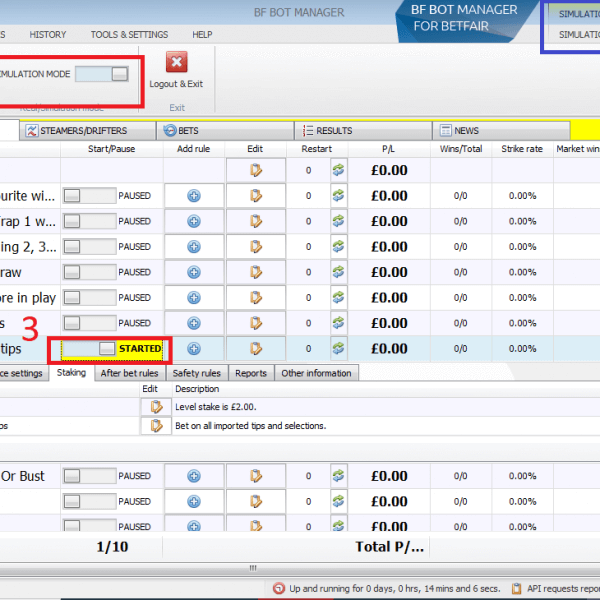Switch to the BETS tab

tap(225, 130)
